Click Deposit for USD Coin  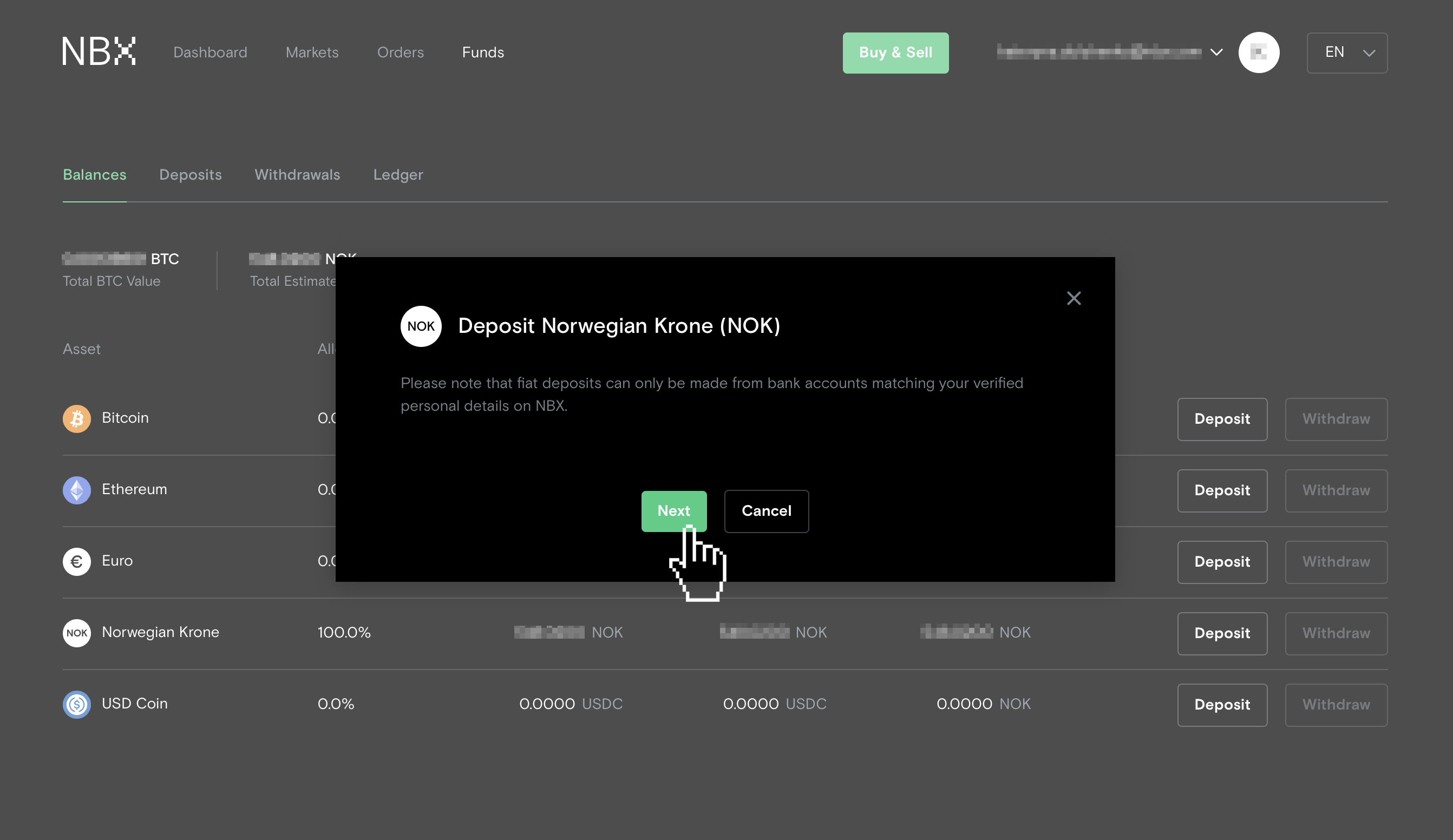pos(1222,705)
